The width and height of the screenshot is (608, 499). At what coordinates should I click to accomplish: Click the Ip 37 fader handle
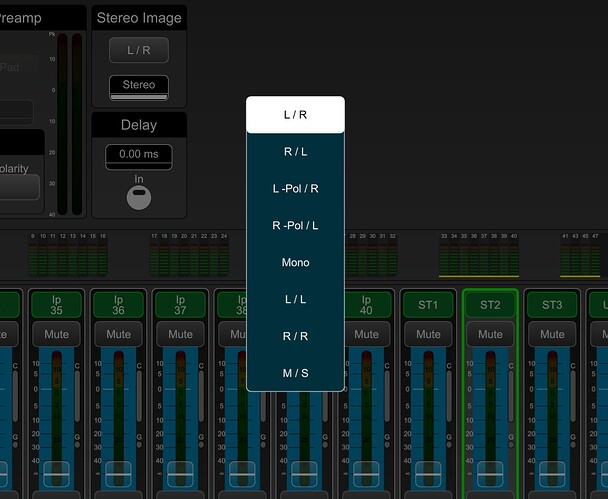(x=180, y=474)
